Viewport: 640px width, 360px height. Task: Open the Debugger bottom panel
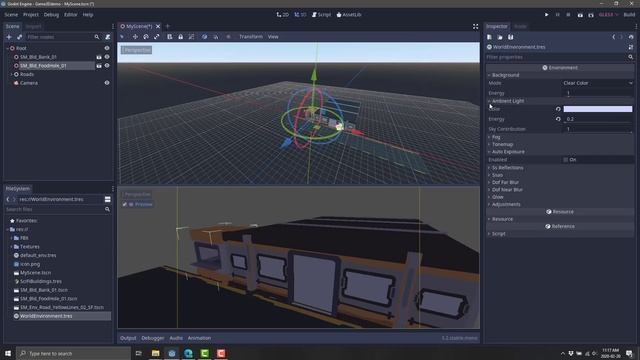coord(153,338)
